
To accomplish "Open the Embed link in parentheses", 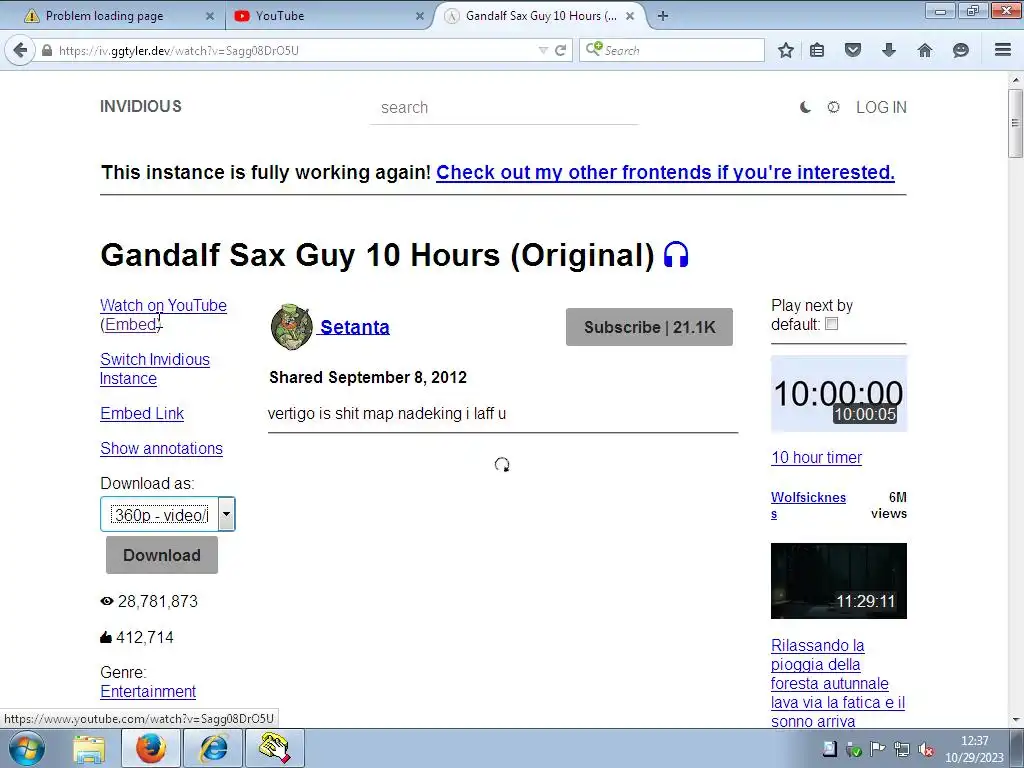I will pyautogui.click(x=131, y=324).
